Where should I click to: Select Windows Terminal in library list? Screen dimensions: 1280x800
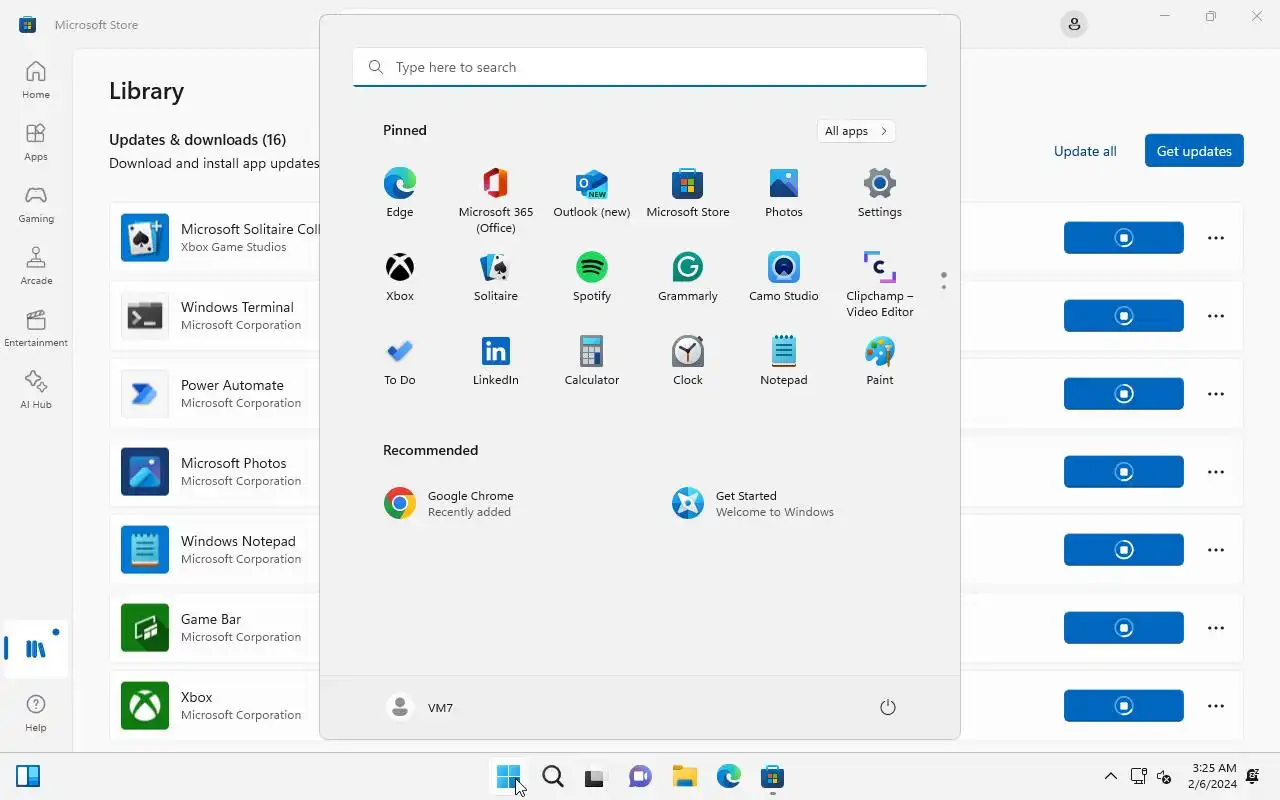(x=215, y=316)
